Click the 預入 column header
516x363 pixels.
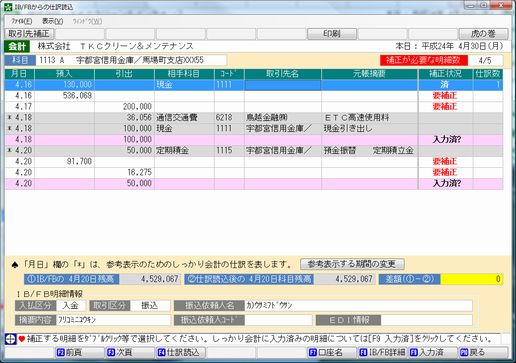coord(64,74)
